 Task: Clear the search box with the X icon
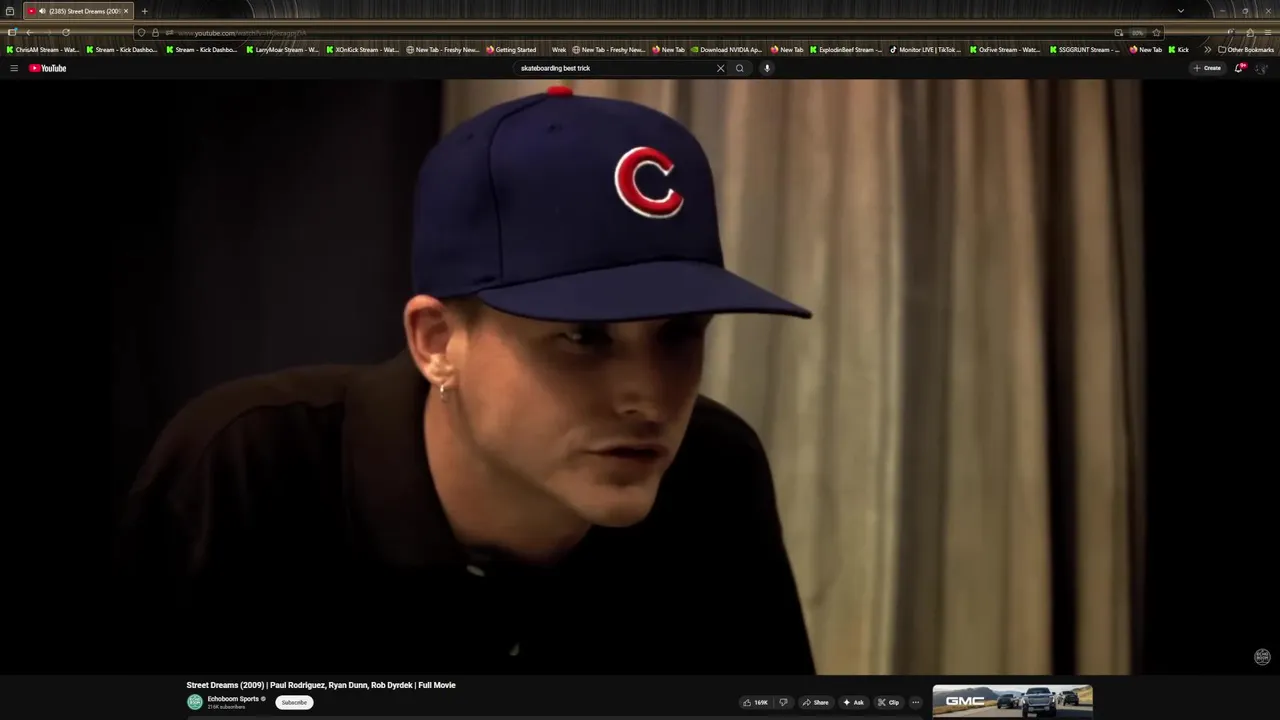720,68
